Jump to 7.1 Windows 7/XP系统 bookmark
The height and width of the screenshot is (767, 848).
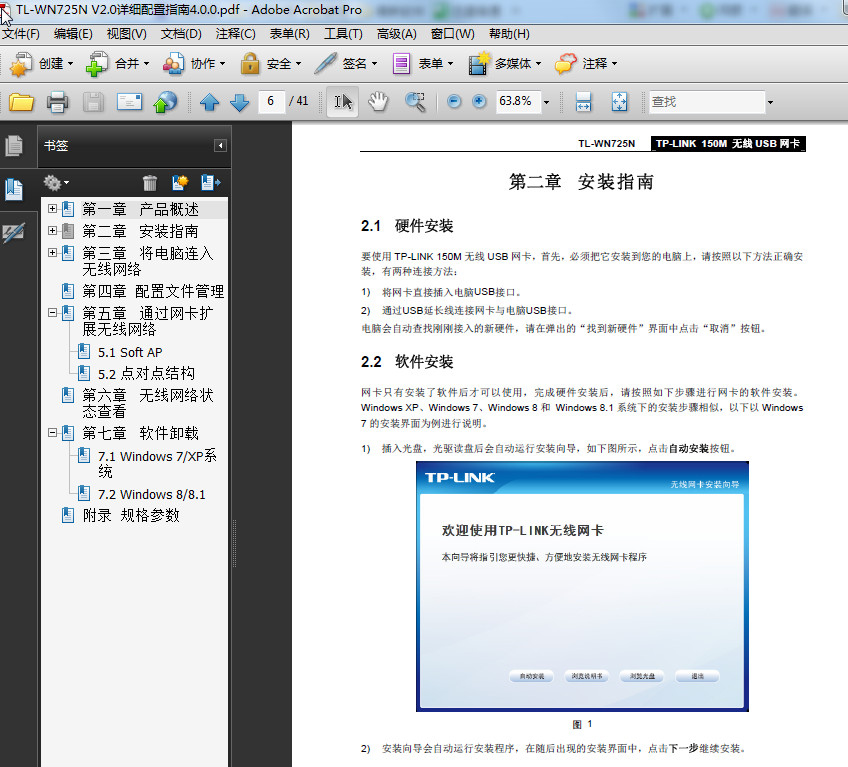pos(157,464)
